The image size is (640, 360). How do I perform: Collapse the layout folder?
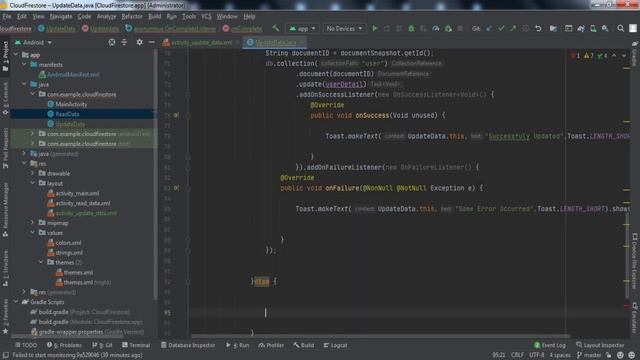tap(33, 183)
